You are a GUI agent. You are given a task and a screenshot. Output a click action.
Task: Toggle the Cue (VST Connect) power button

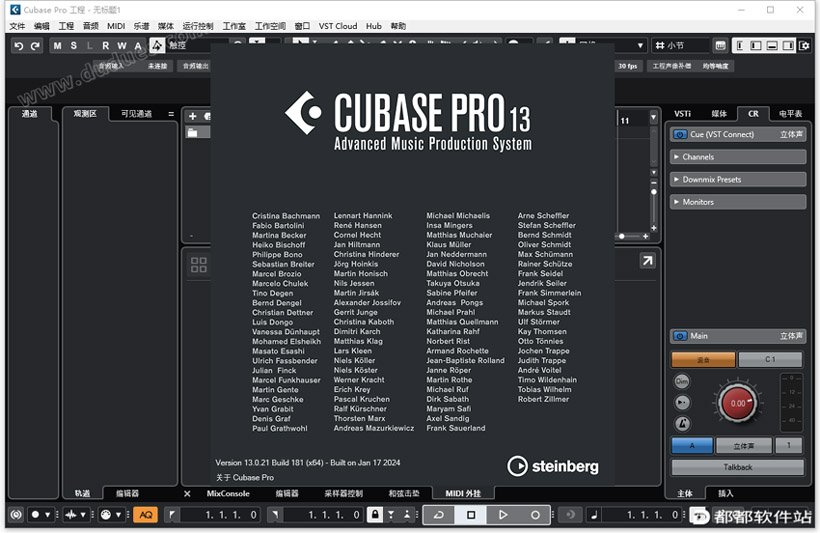pyautogui.click(x=680, y=134)
